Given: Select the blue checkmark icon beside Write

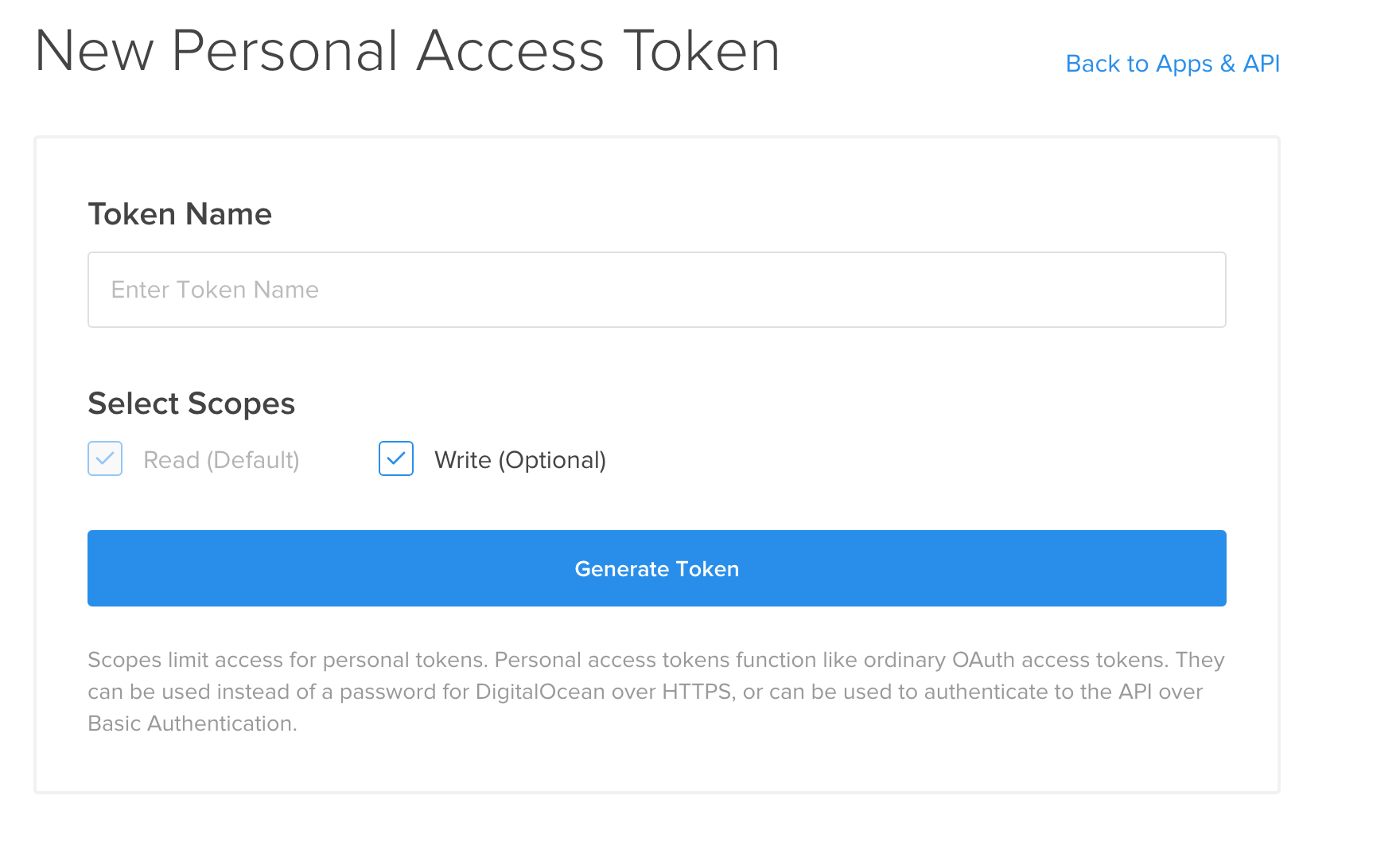Looking at the screenshot, I should [396, 458].
